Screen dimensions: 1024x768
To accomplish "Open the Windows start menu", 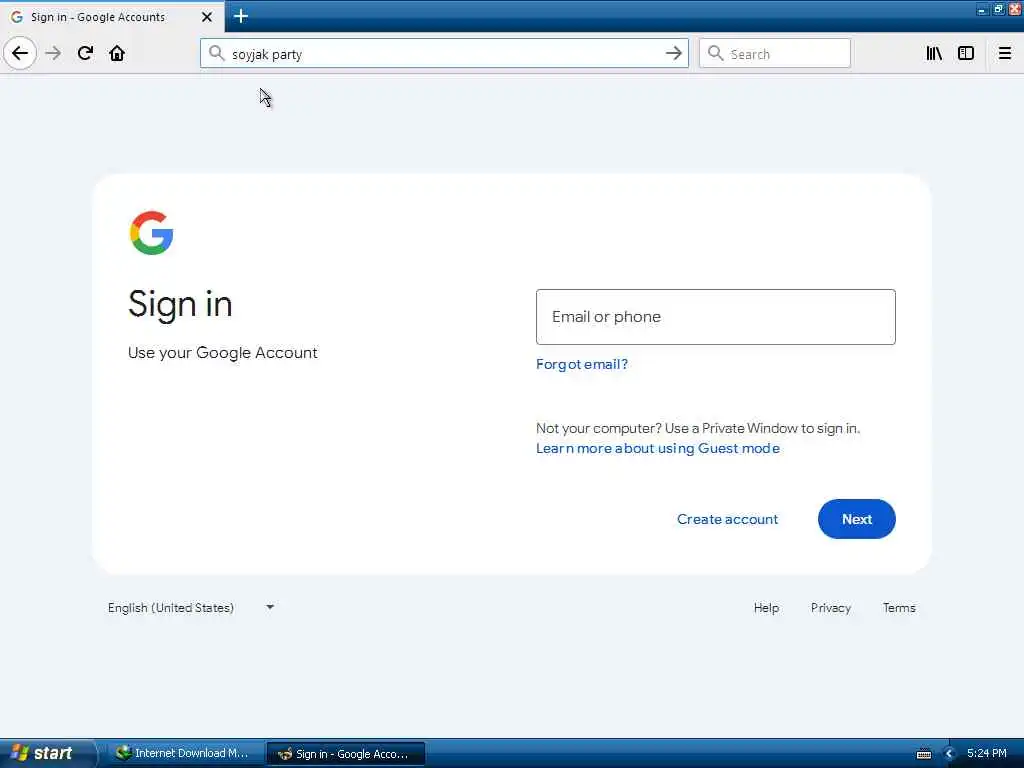I will click(48, 754).
